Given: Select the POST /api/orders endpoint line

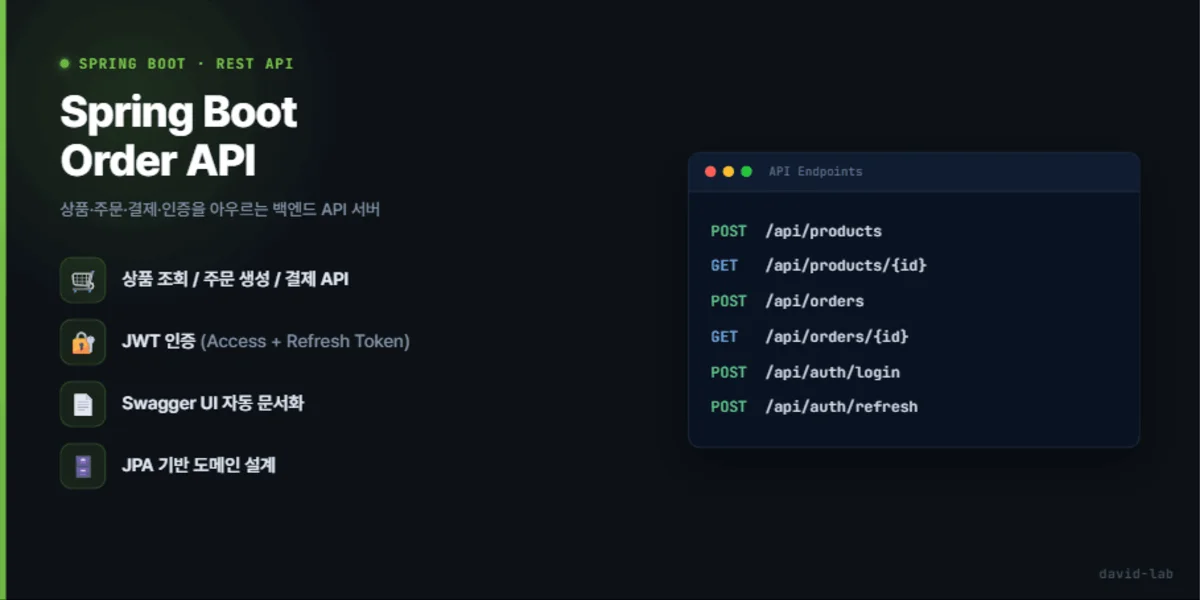Looking at the screenshot, I should click(787, 301).
